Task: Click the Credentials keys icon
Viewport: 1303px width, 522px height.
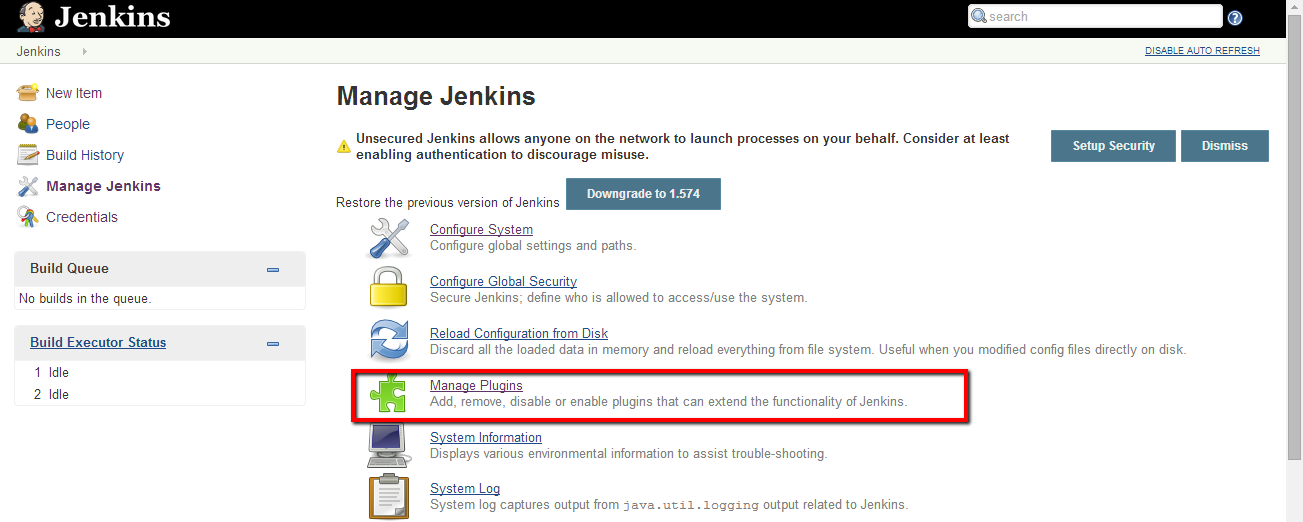Action: tap(28, 217)
